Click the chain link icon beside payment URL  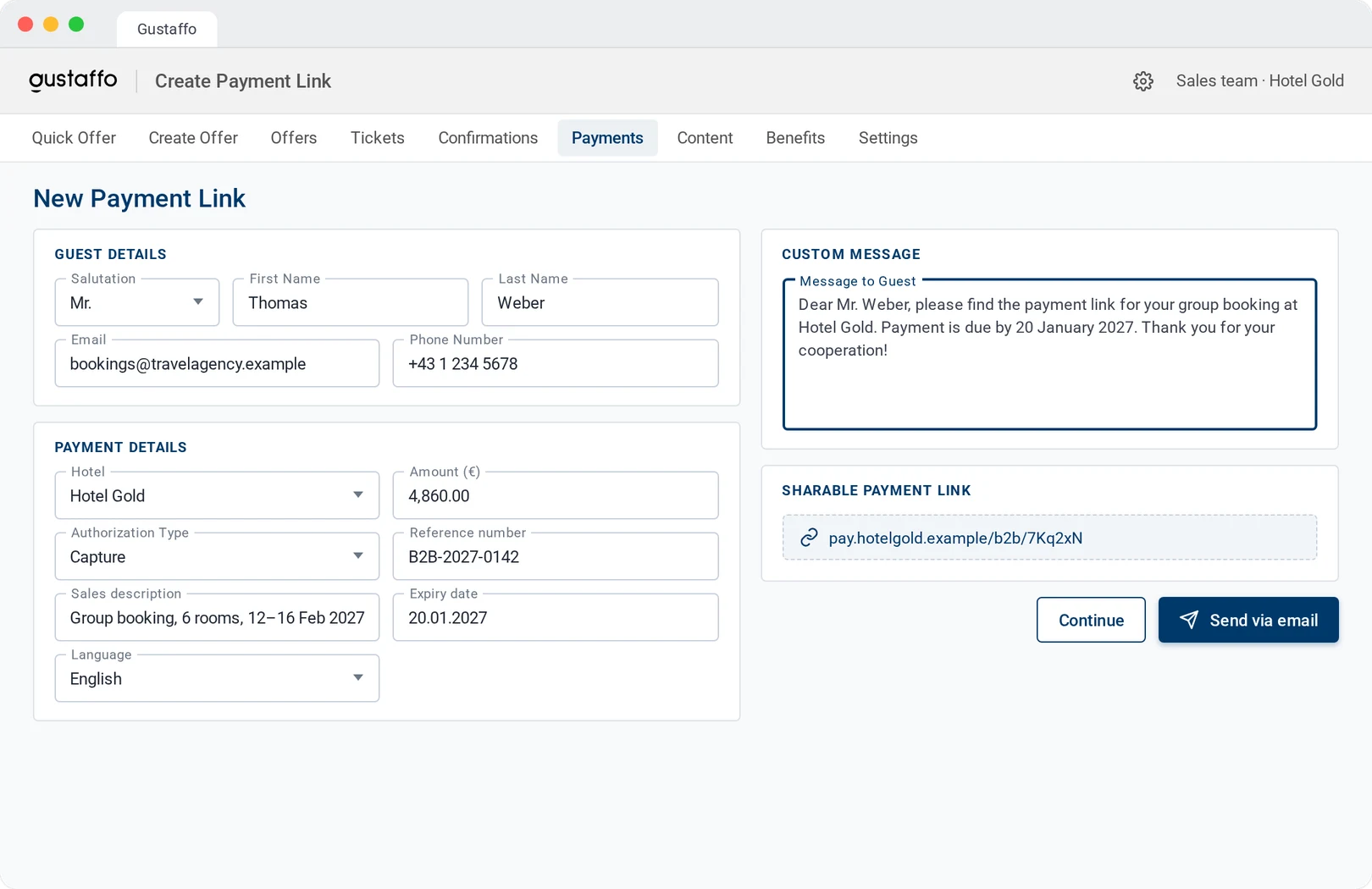pyautogui.click(x=809, y=538)
